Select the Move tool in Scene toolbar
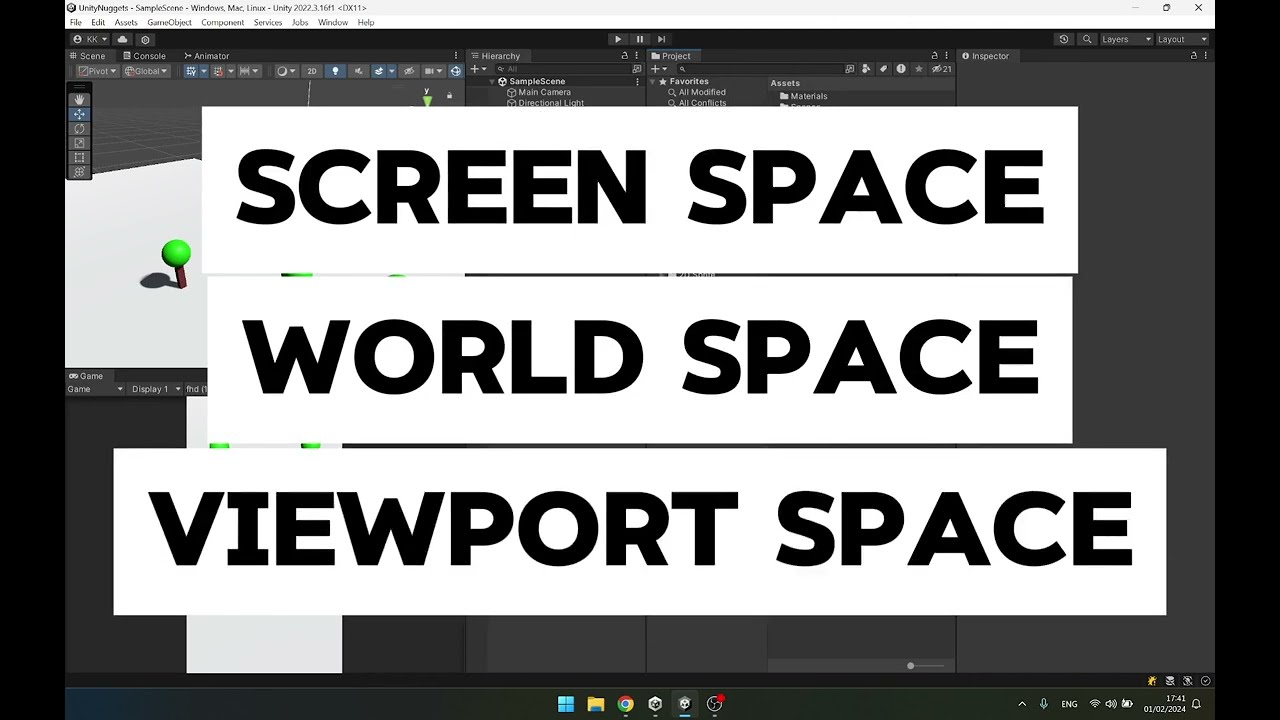The height and width of the screenshot is (720, 1280). pos(79,114)
